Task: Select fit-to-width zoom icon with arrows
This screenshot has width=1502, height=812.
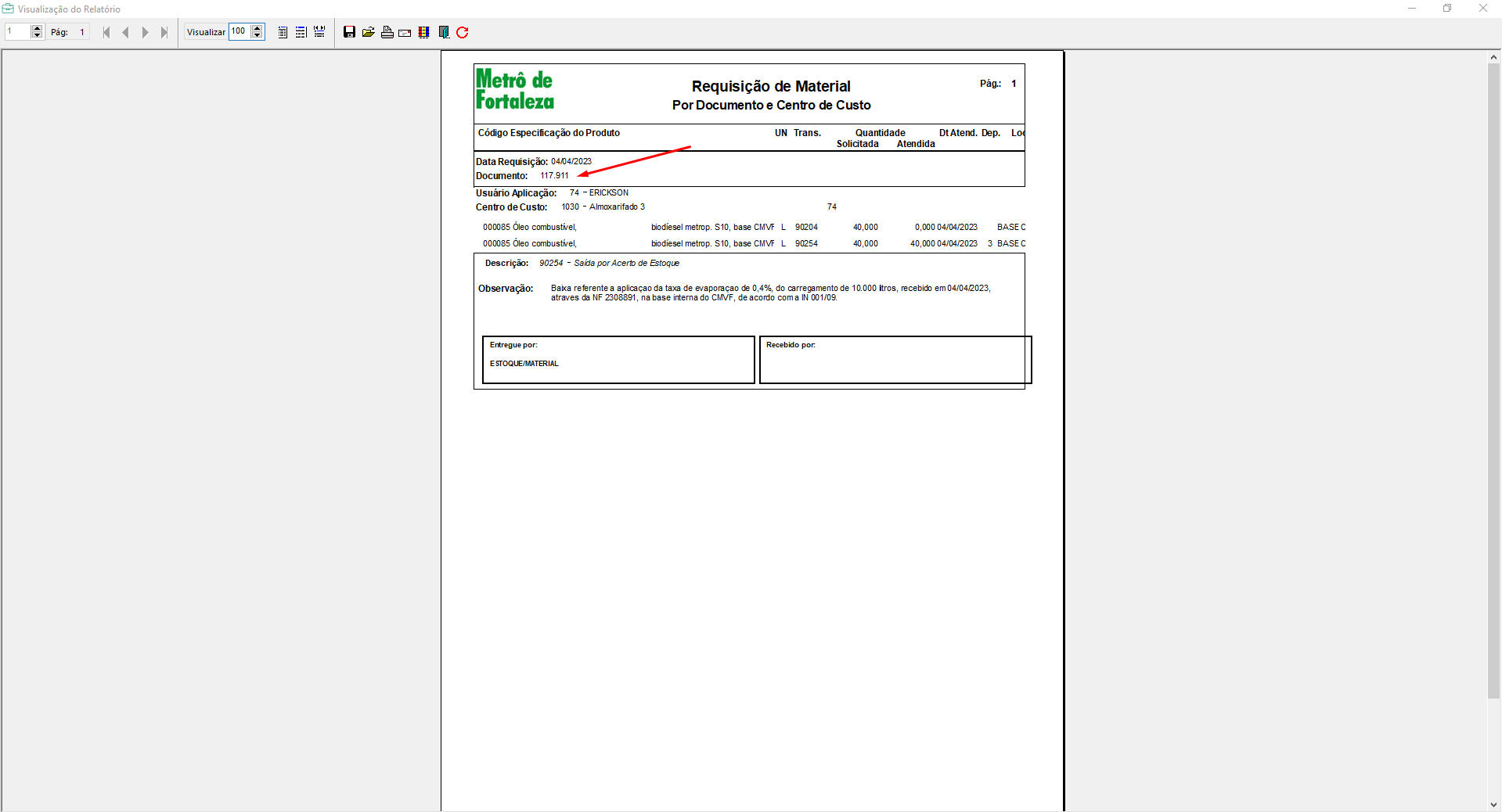Action: click(319, 32)
